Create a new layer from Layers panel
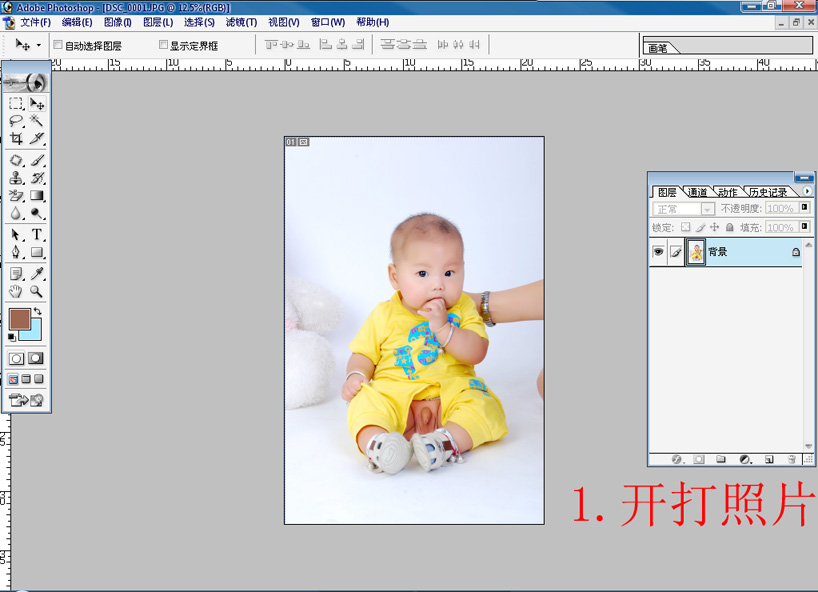 tap(769, 460)
